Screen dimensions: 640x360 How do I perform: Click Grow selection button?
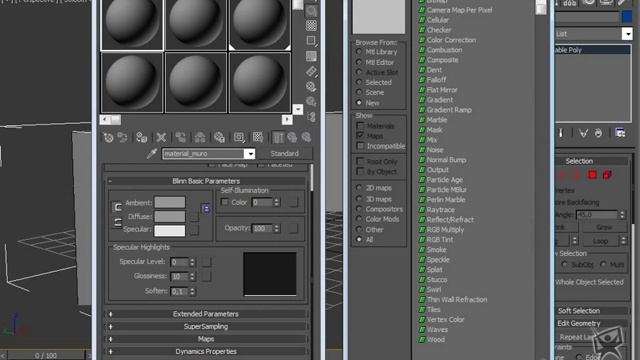pos(604,227)
